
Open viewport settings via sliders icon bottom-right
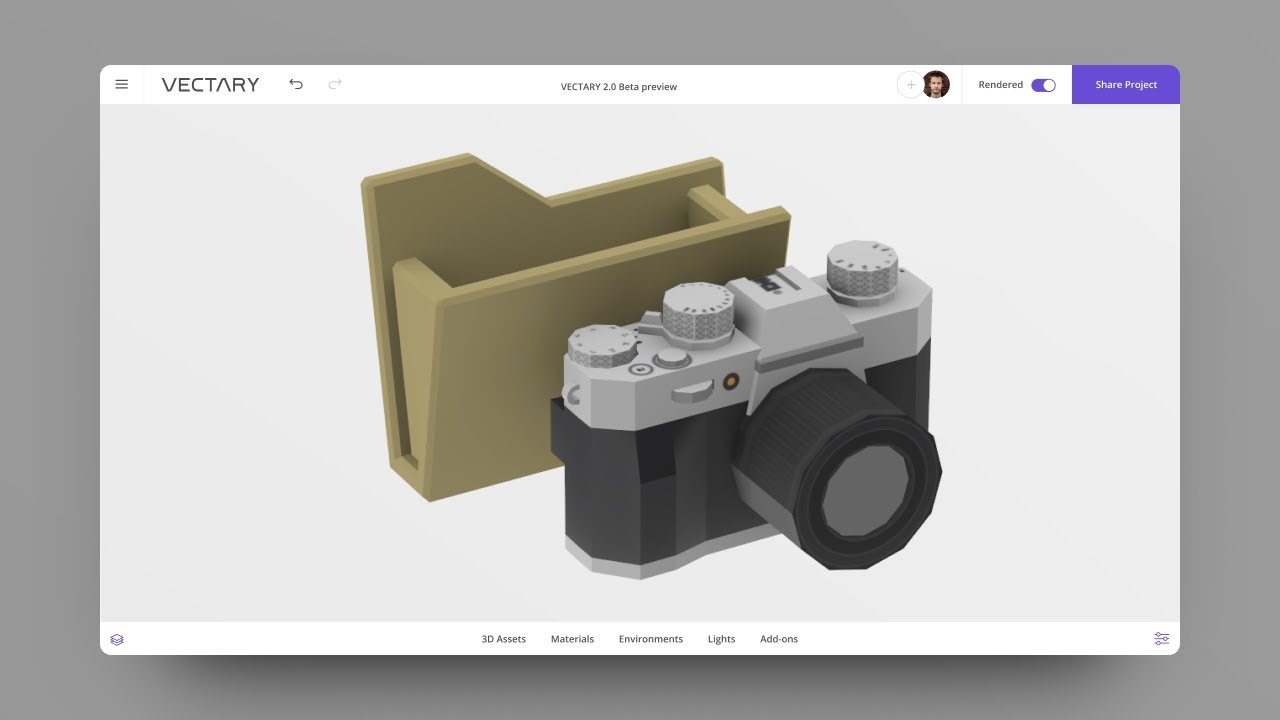tap(1161, 638)
